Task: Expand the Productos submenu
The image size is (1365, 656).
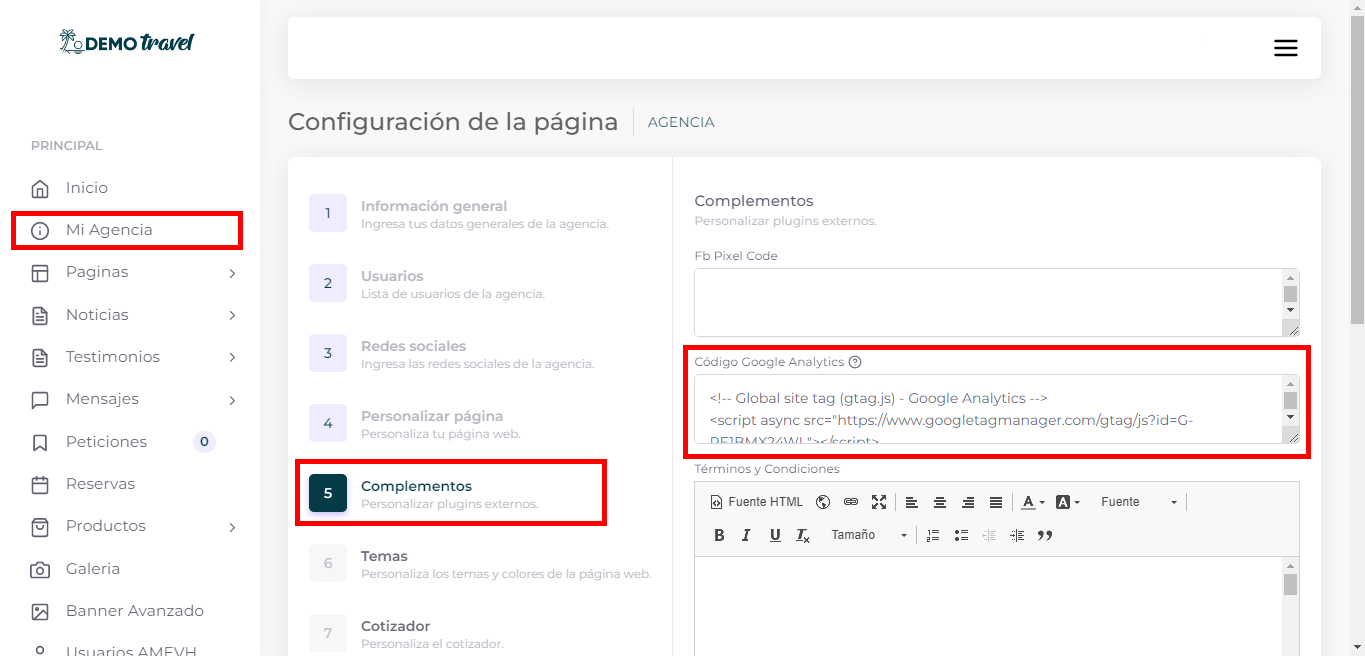Action: [x=232, y=527]
